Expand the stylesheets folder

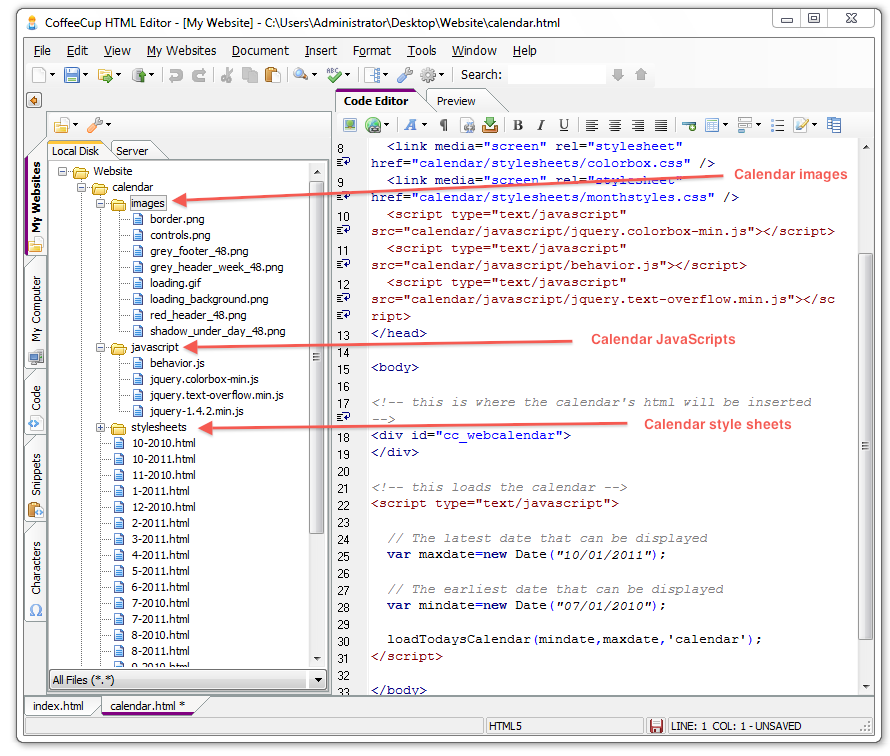point(101,428)
